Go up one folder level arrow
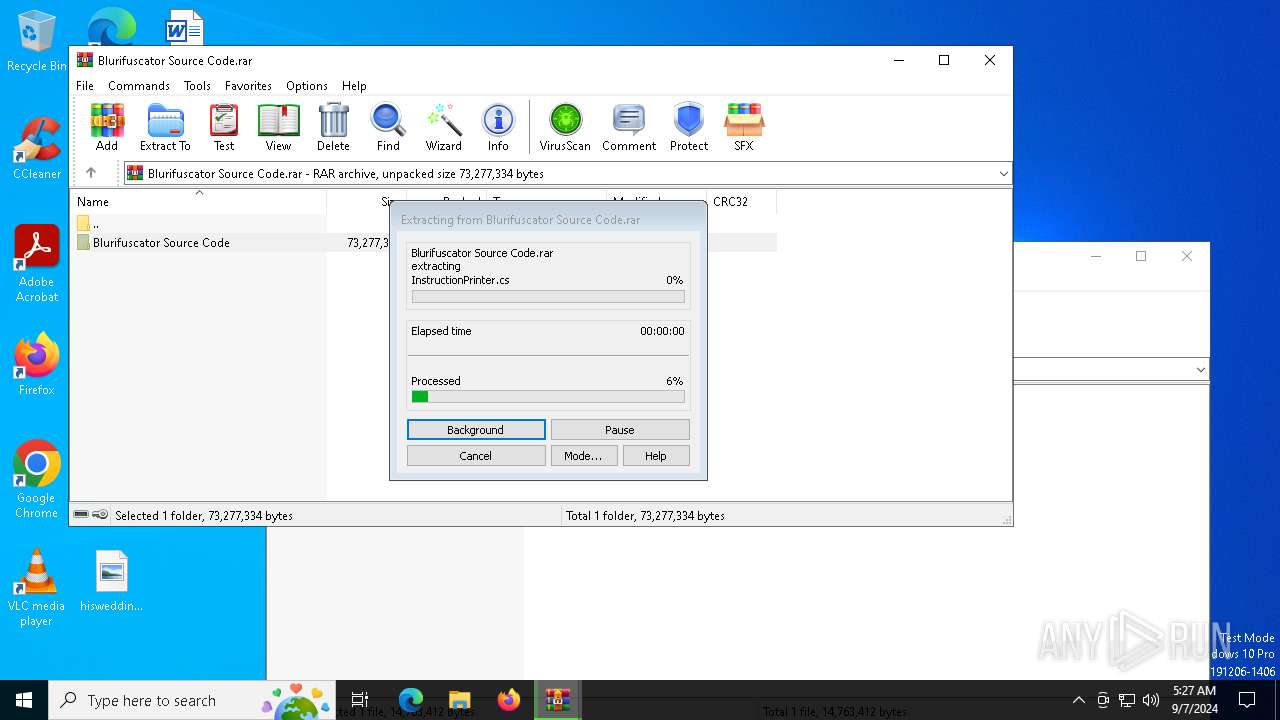1280x720 pixels. point(91,173)
